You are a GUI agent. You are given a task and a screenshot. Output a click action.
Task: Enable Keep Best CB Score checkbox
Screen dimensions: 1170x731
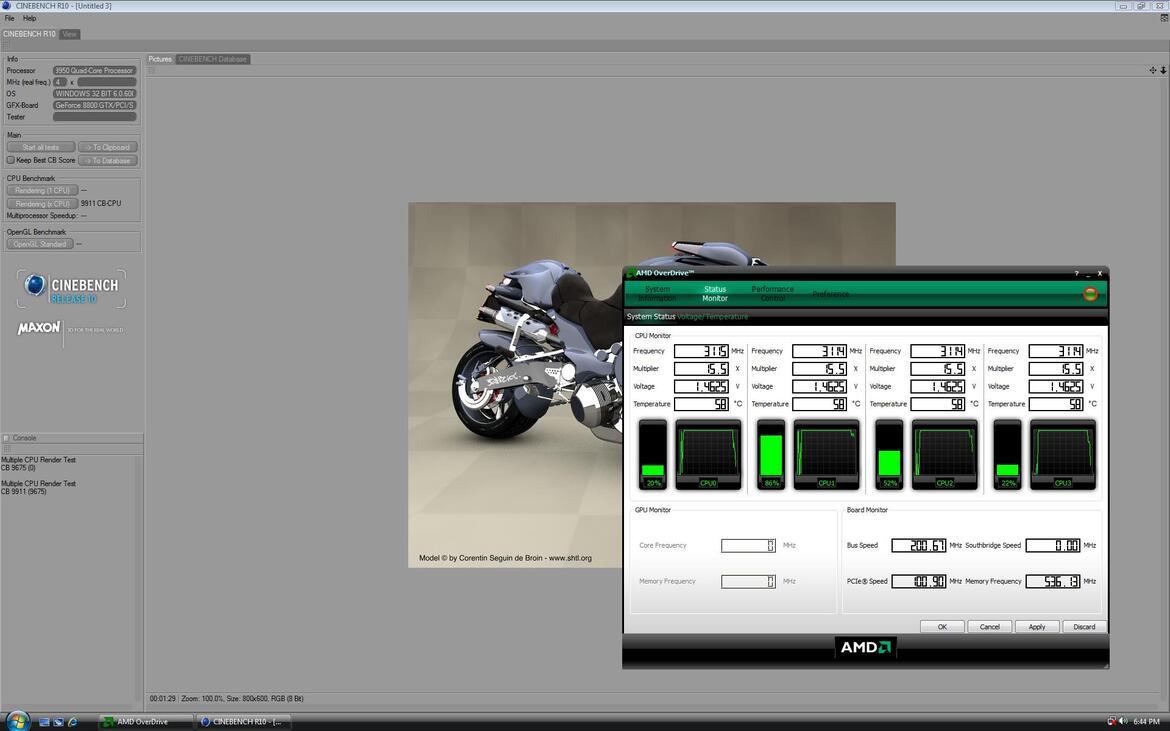click(x=10, y=160)
